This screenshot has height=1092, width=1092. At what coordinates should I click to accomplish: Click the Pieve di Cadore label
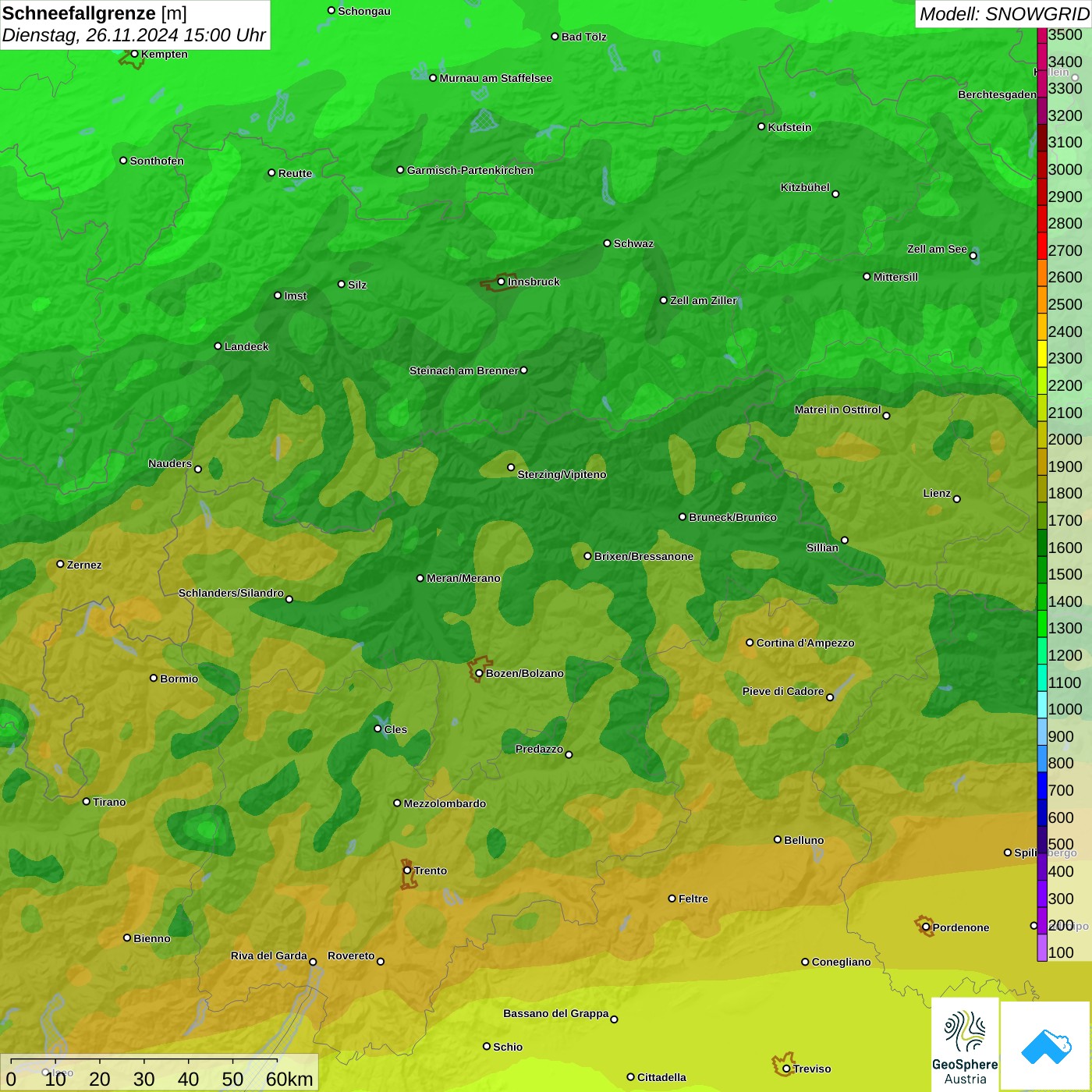tap(783, 691)
